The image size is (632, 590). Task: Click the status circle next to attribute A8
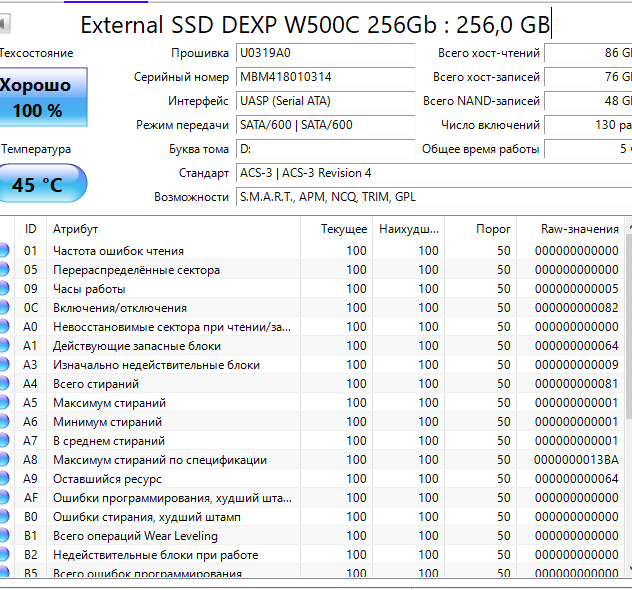point(4,460)
